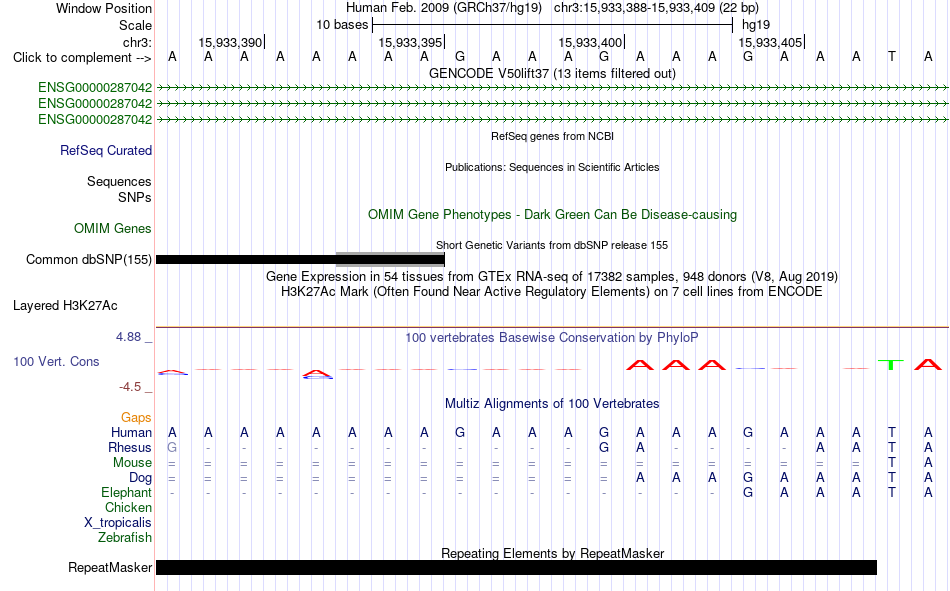Click the OMIM Gene Phenotypes title

553,215
